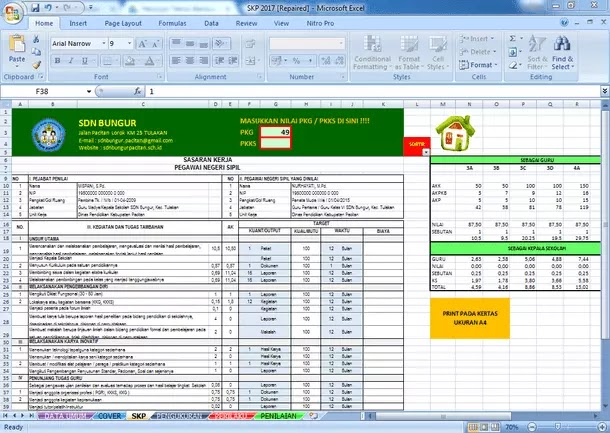Viewport: 610px width, 433px height.
Task: Open the Office Button menu
Action: (12, 13)
